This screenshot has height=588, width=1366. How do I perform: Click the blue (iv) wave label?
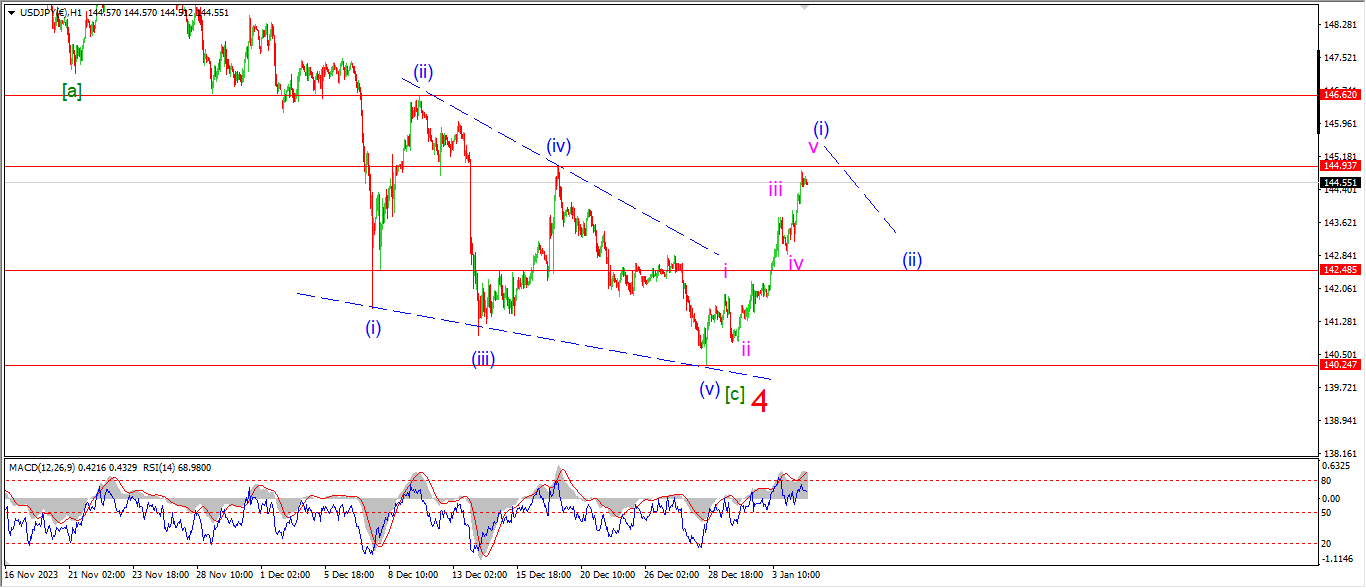(558, 146)
